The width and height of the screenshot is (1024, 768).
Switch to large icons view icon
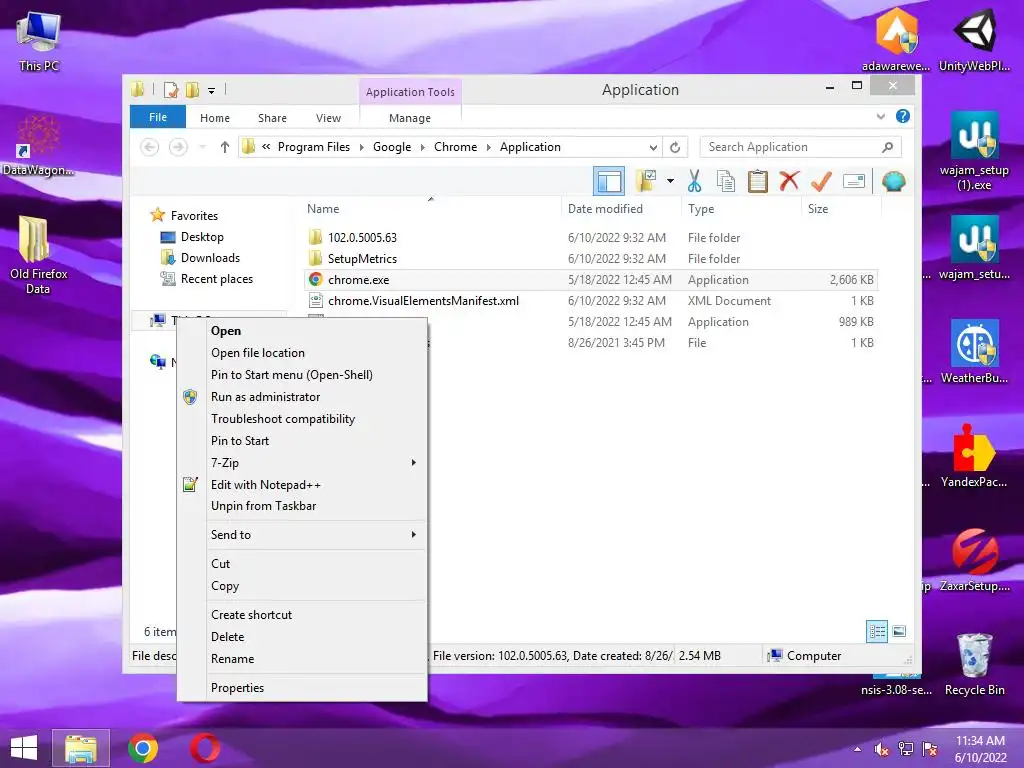click(899, 631)
